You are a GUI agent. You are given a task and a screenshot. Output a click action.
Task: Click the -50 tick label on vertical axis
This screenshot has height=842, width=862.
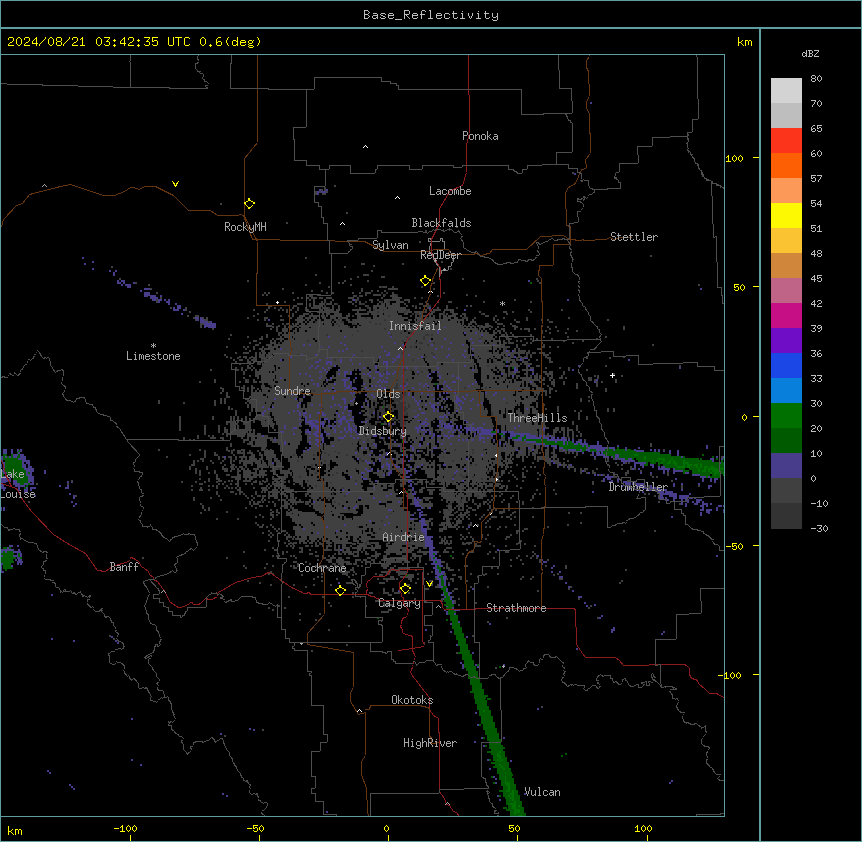click(734, 546)
